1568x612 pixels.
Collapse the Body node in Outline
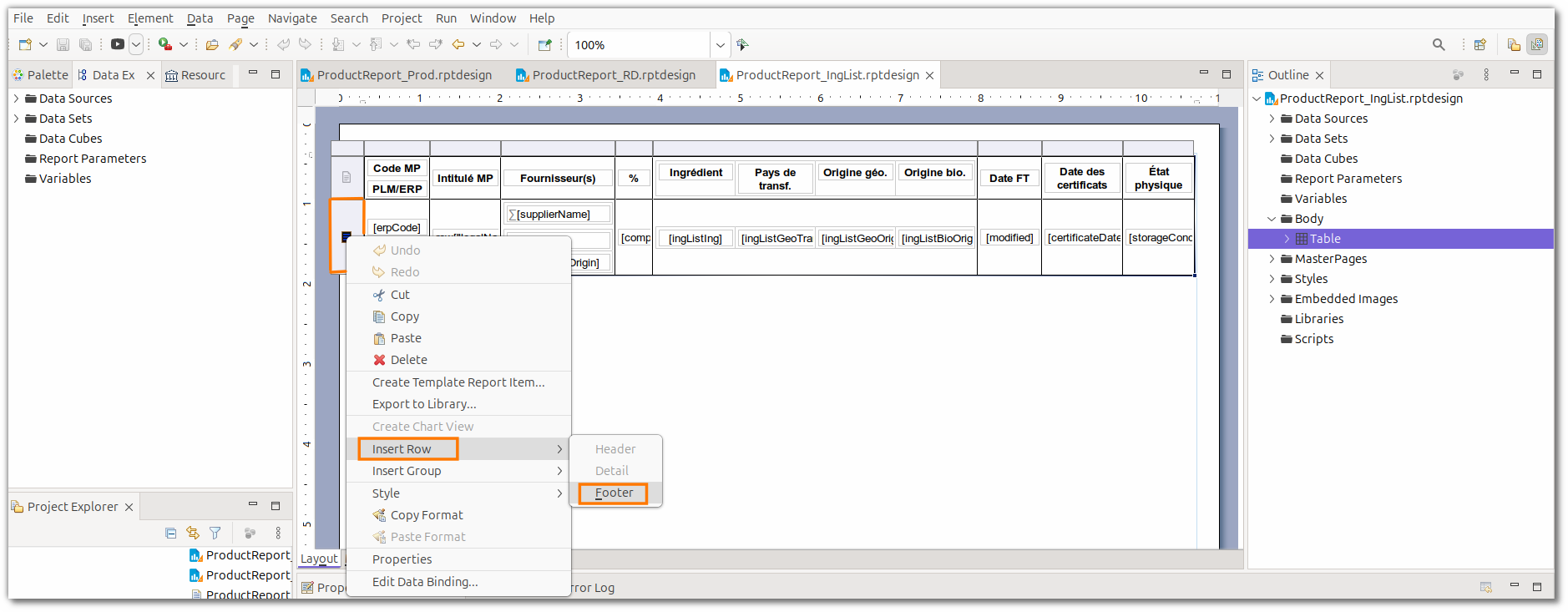point(1272,219)
